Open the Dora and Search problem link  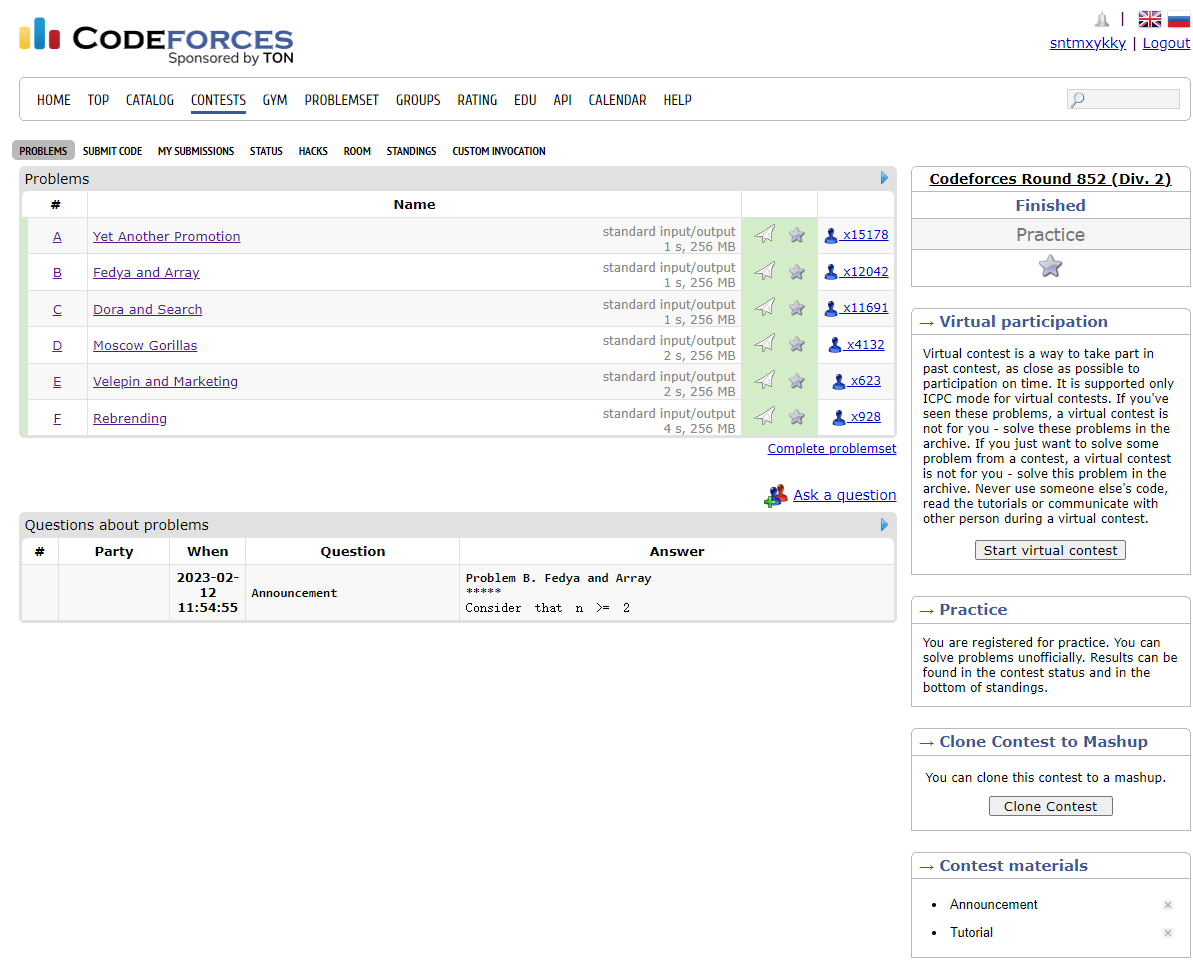point(147,309)
